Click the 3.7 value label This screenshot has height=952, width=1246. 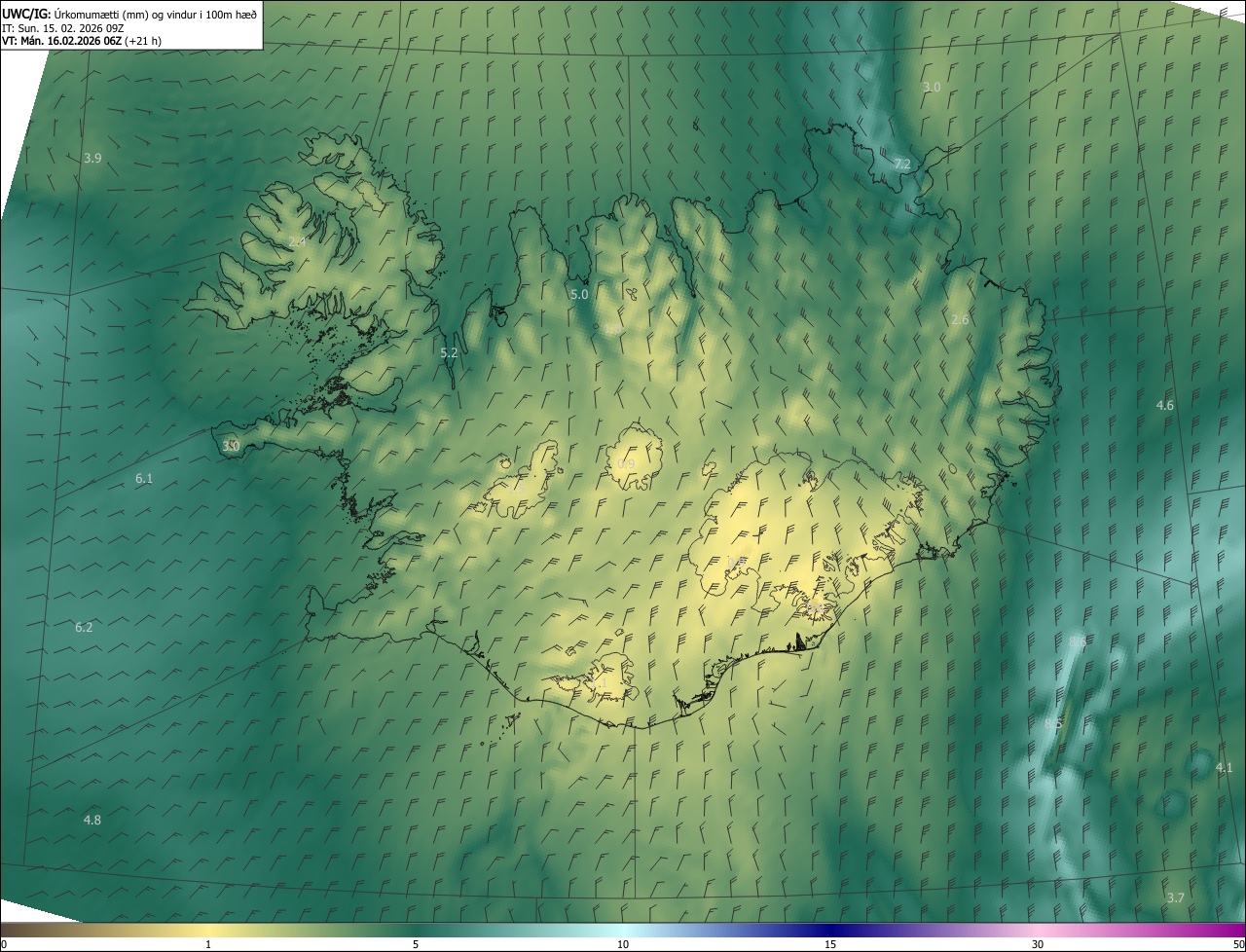tap(1175, 897)
